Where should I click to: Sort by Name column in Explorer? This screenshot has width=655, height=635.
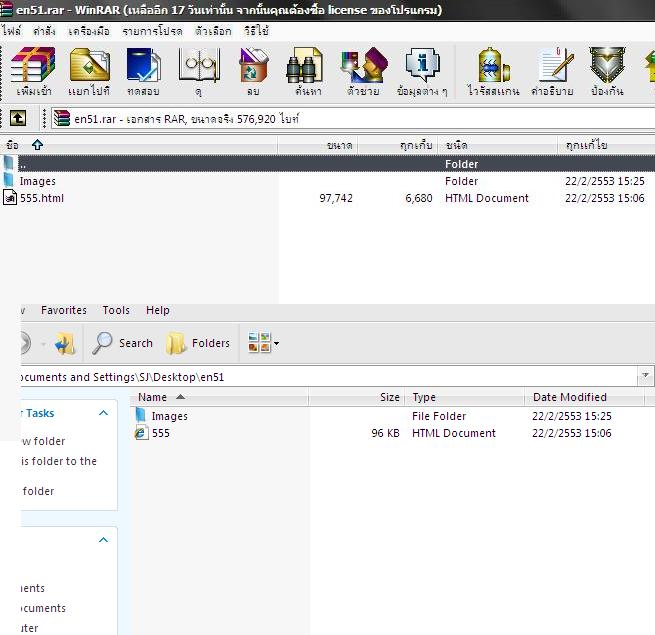[219, 397]
